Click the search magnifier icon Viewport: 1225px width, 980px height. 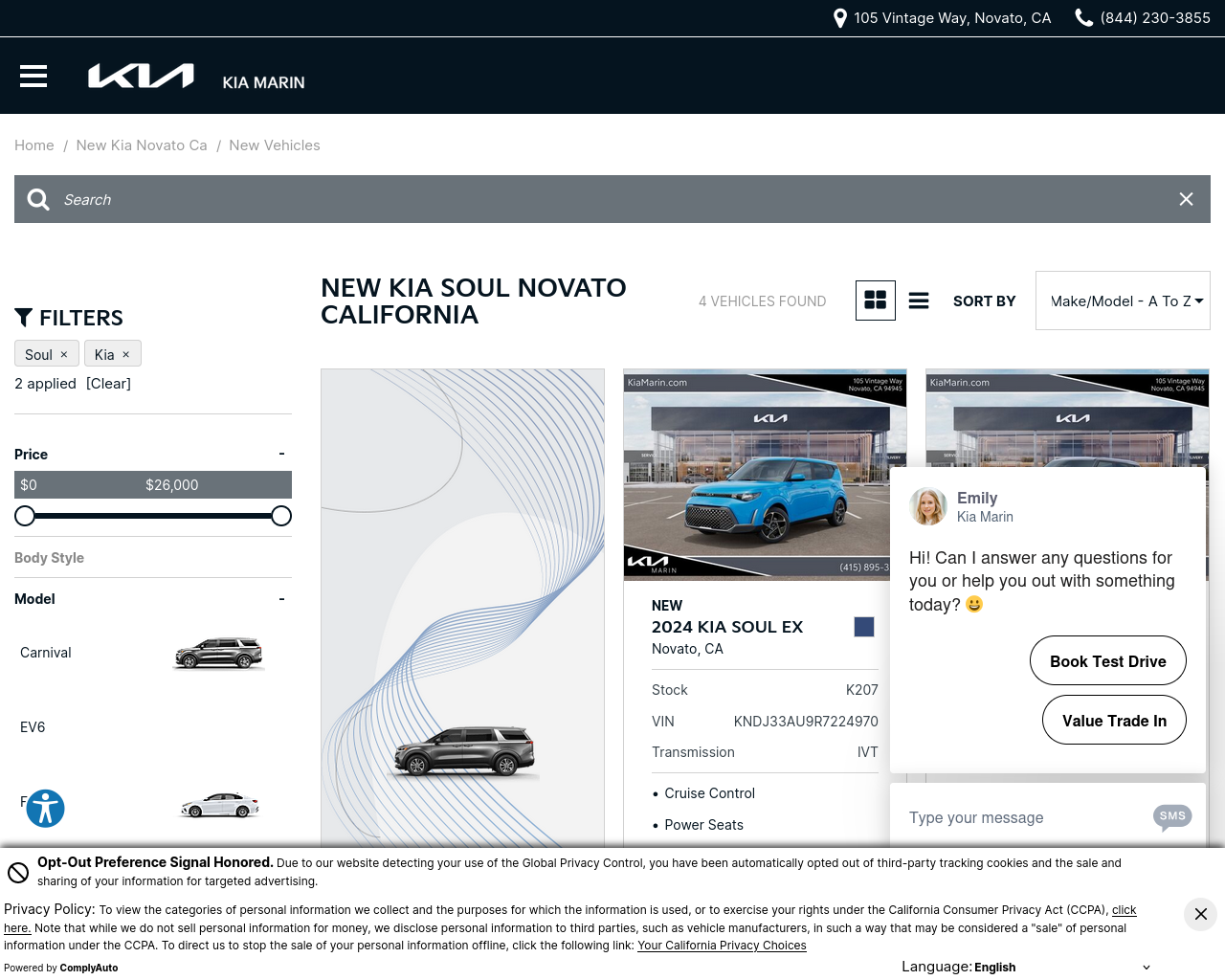point(38,199)
